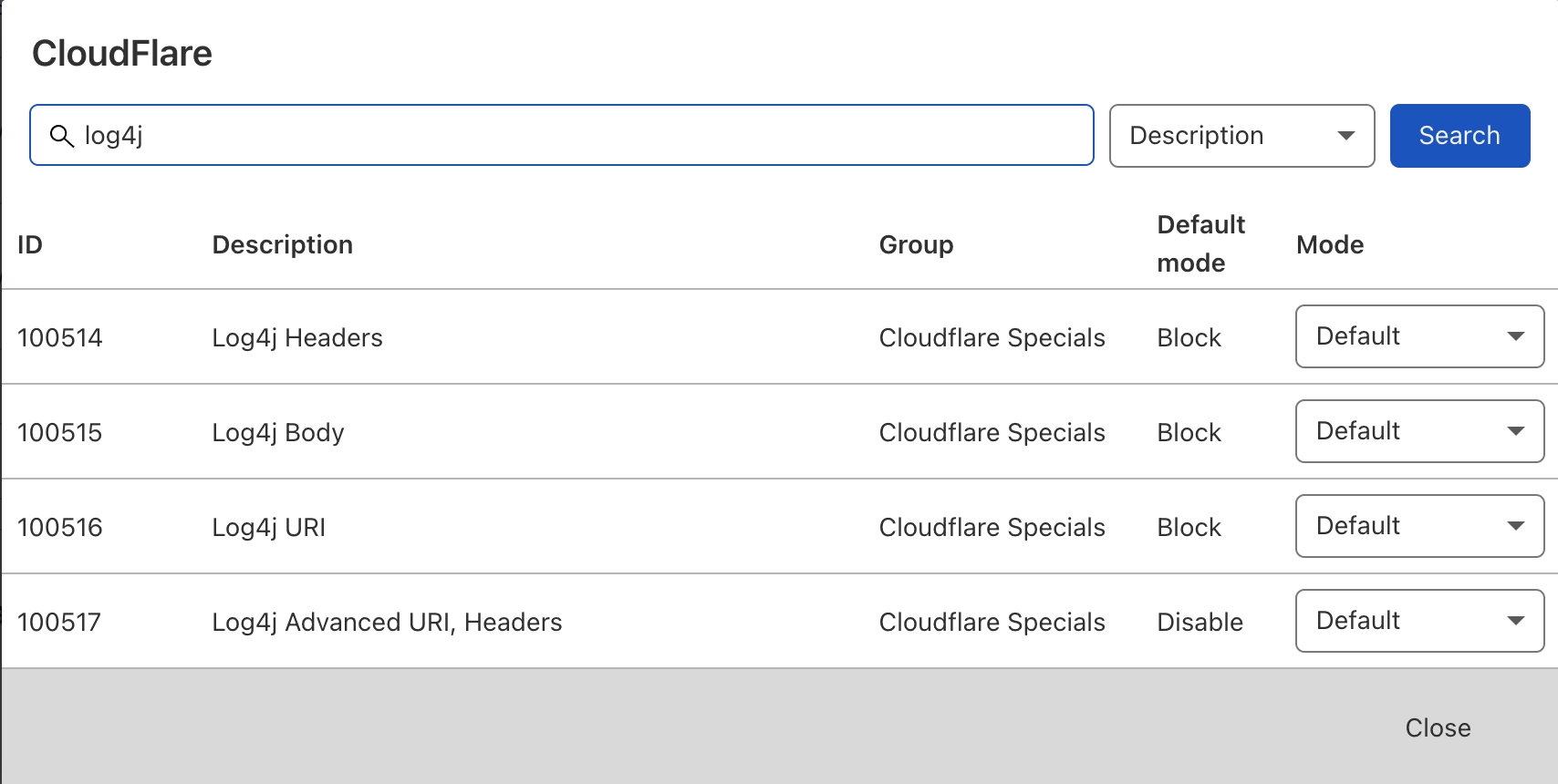Expand Mode dropdown for rule 100517
This screenshot has height=784, width=1558.
click(1419, 621)
